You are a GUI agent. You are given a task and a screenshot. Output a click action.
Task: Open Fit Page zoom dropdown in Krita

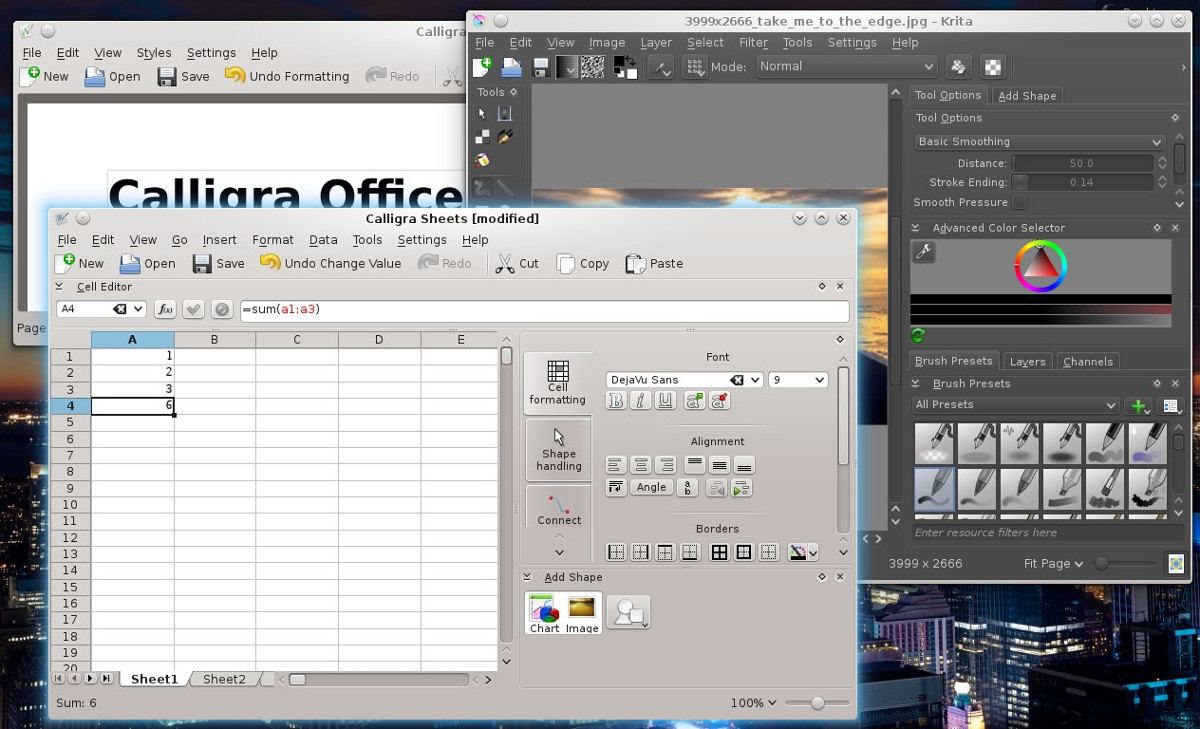pyautogui.click(x=1054, y=564)
